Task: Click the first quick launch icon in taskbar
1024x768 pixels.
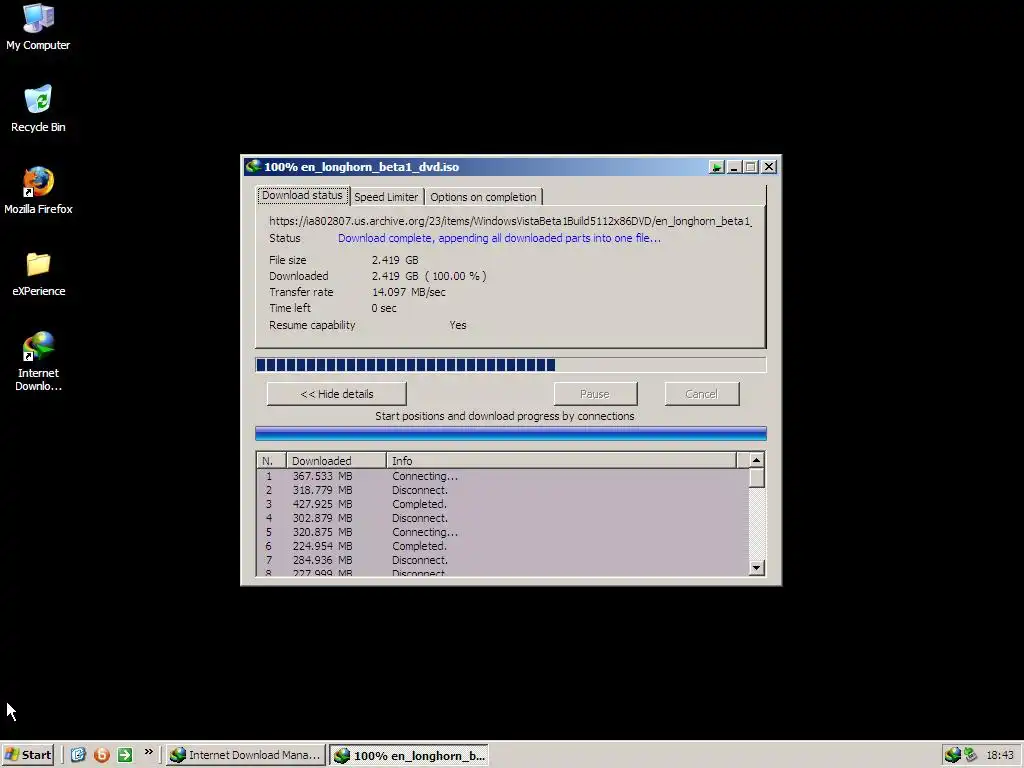Action: pos(78,755)
